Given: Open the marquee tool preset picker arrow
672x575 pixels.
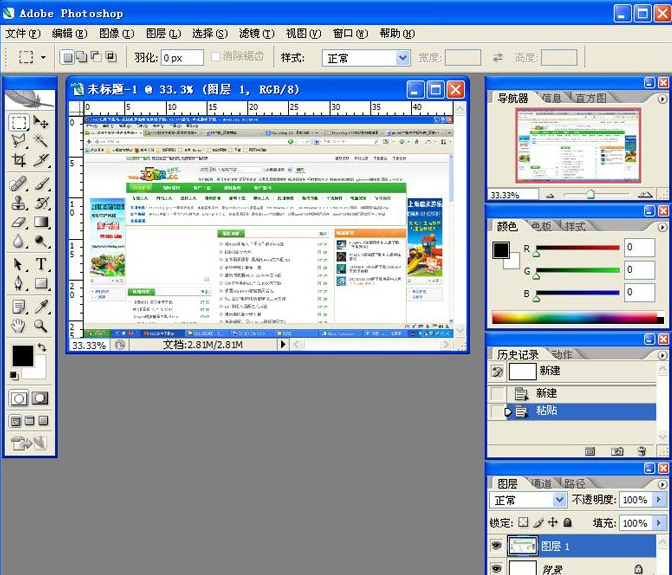Looking at the screenshot, I should tap(43, 57).
